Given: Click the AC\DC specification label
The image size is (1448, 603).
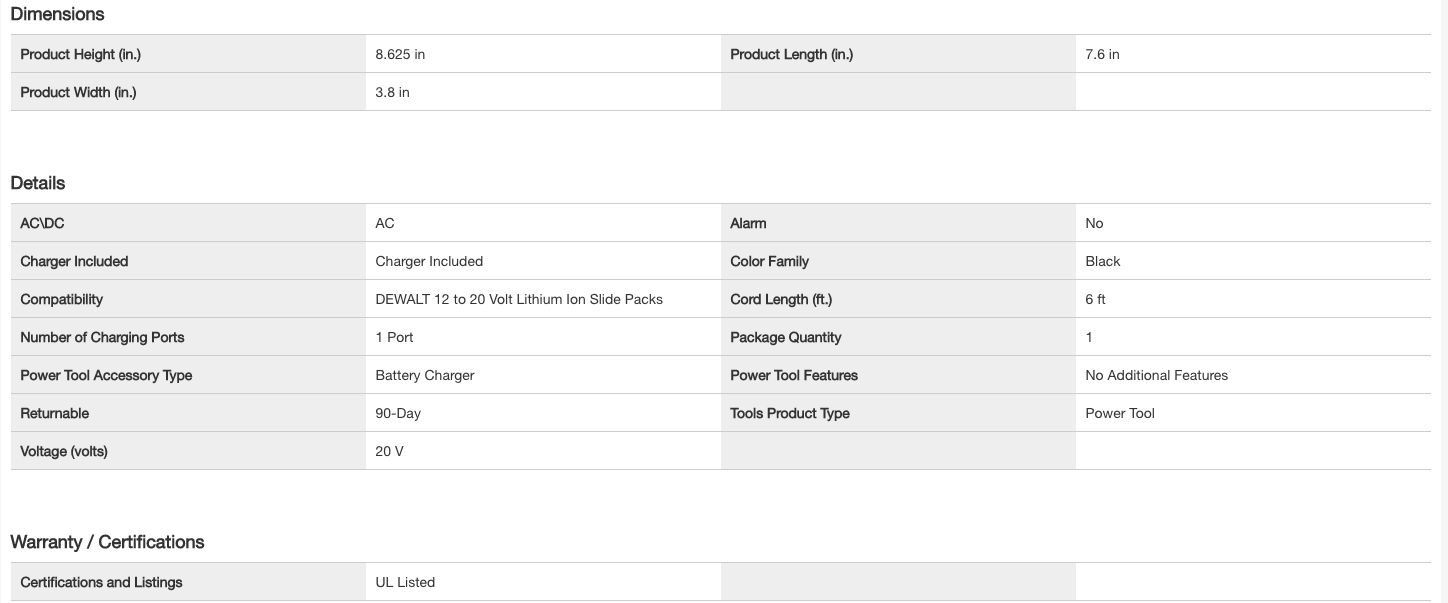Looking at the screenshot, I should coord(42,223).
